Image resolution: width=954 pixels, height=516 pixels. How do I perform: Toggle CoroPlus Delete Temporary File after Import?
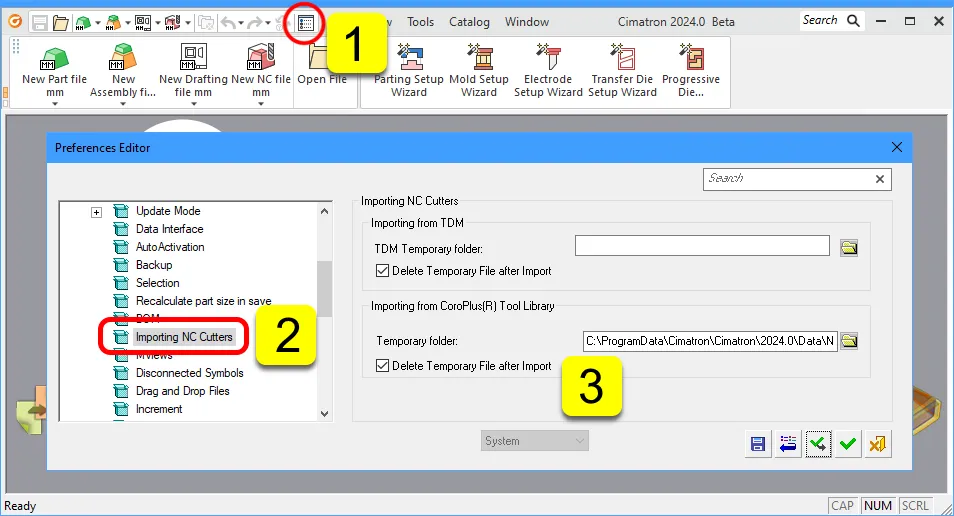click(383, 366)
